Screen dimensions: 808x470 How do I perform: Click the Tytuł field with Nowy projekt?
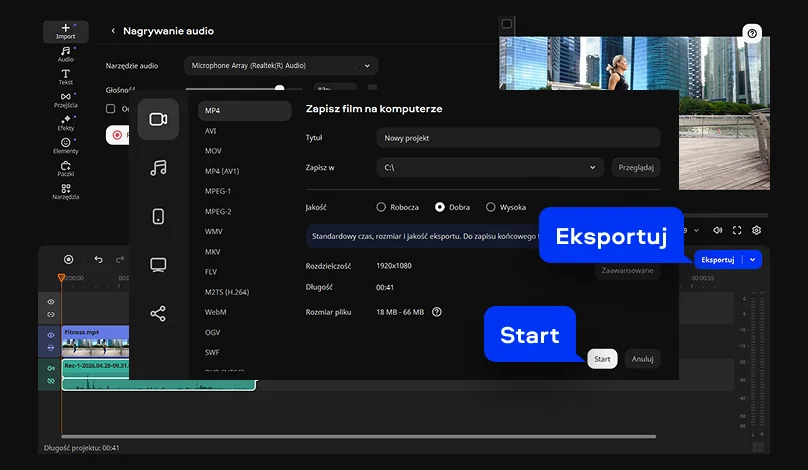click(x=518, y=138)
